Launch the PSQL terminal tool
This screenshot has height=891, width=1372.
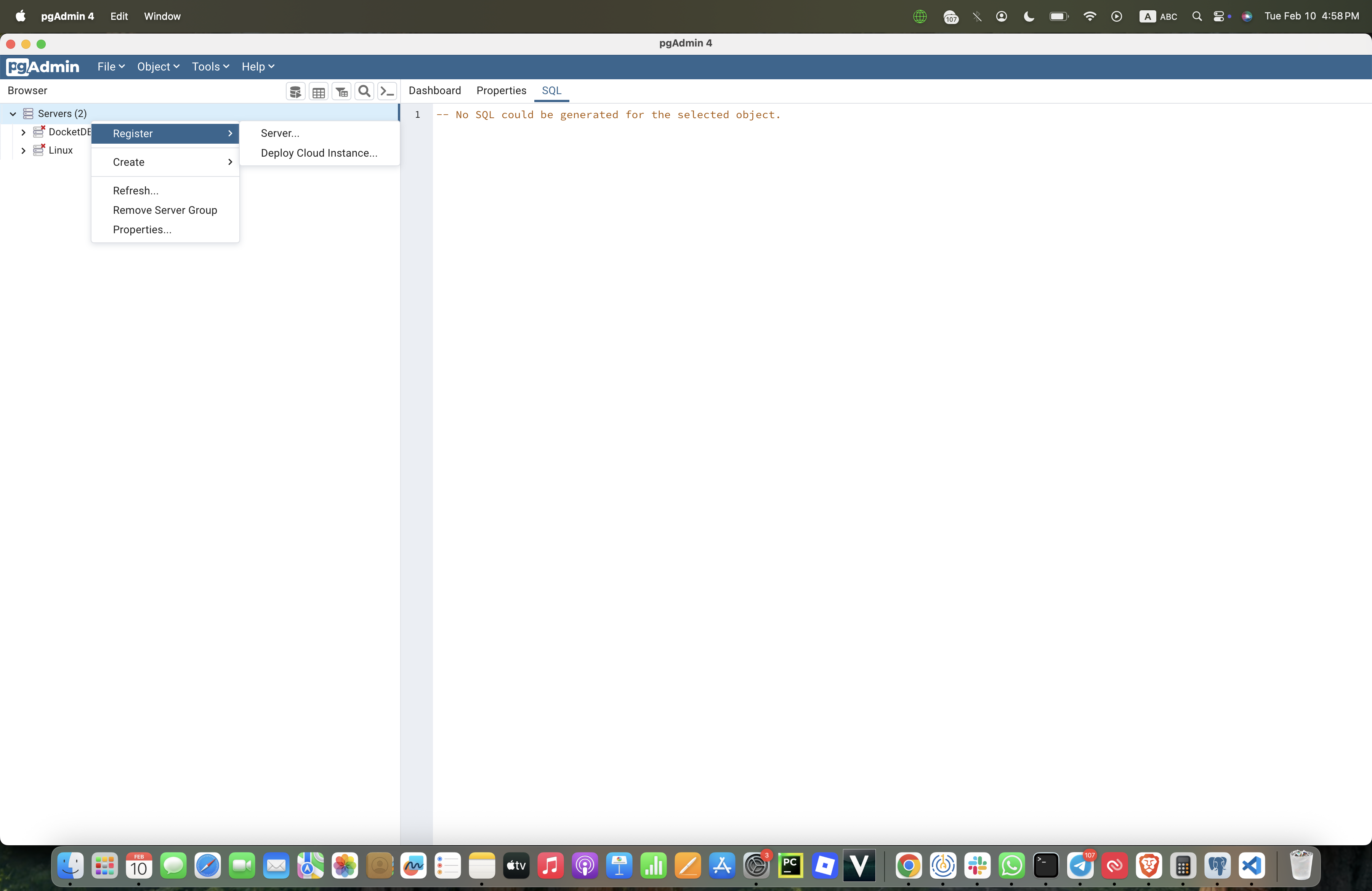tap(387, 91)
